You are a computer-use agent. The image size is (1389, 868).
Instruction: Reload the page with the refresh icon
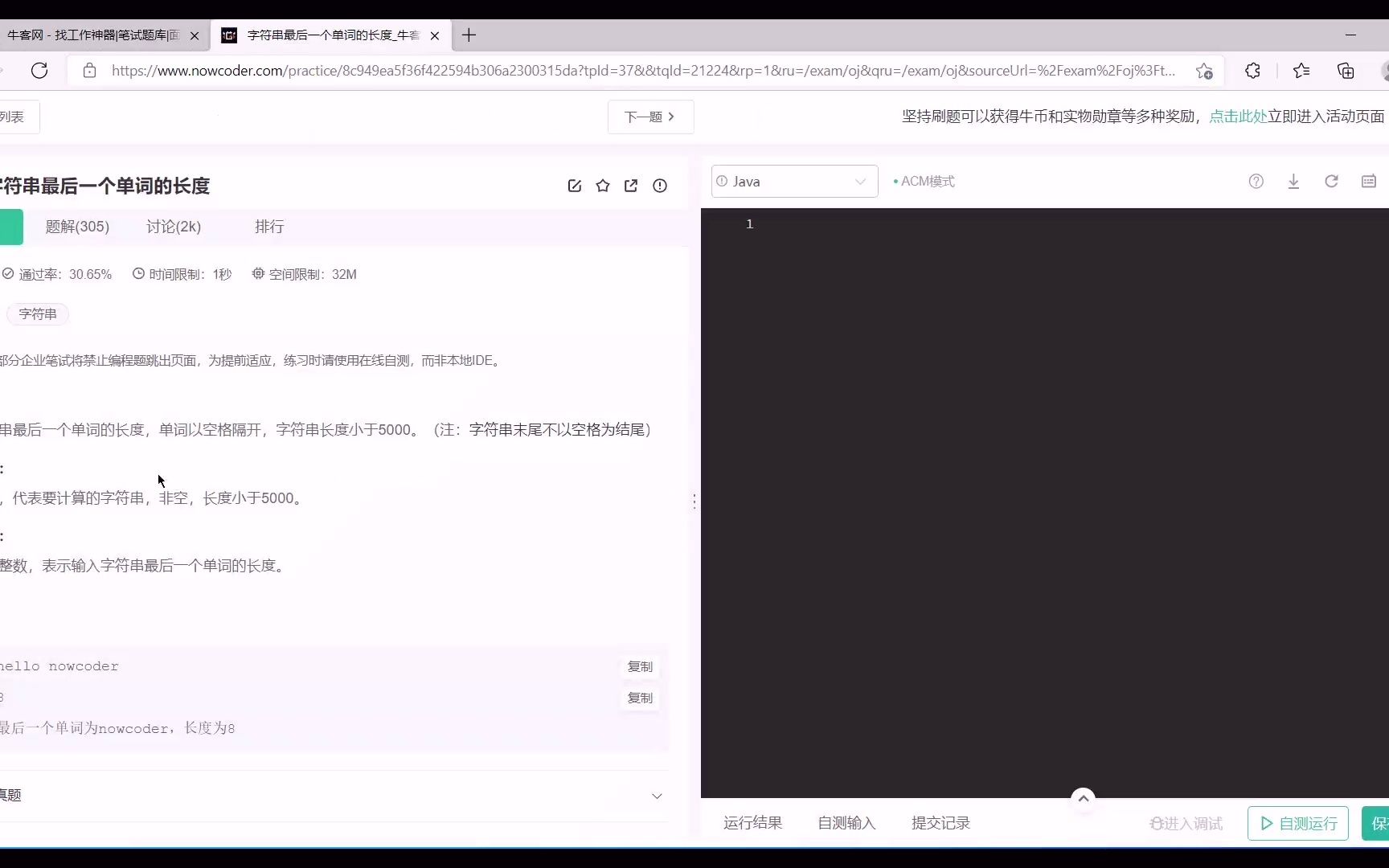click(39, 71)
